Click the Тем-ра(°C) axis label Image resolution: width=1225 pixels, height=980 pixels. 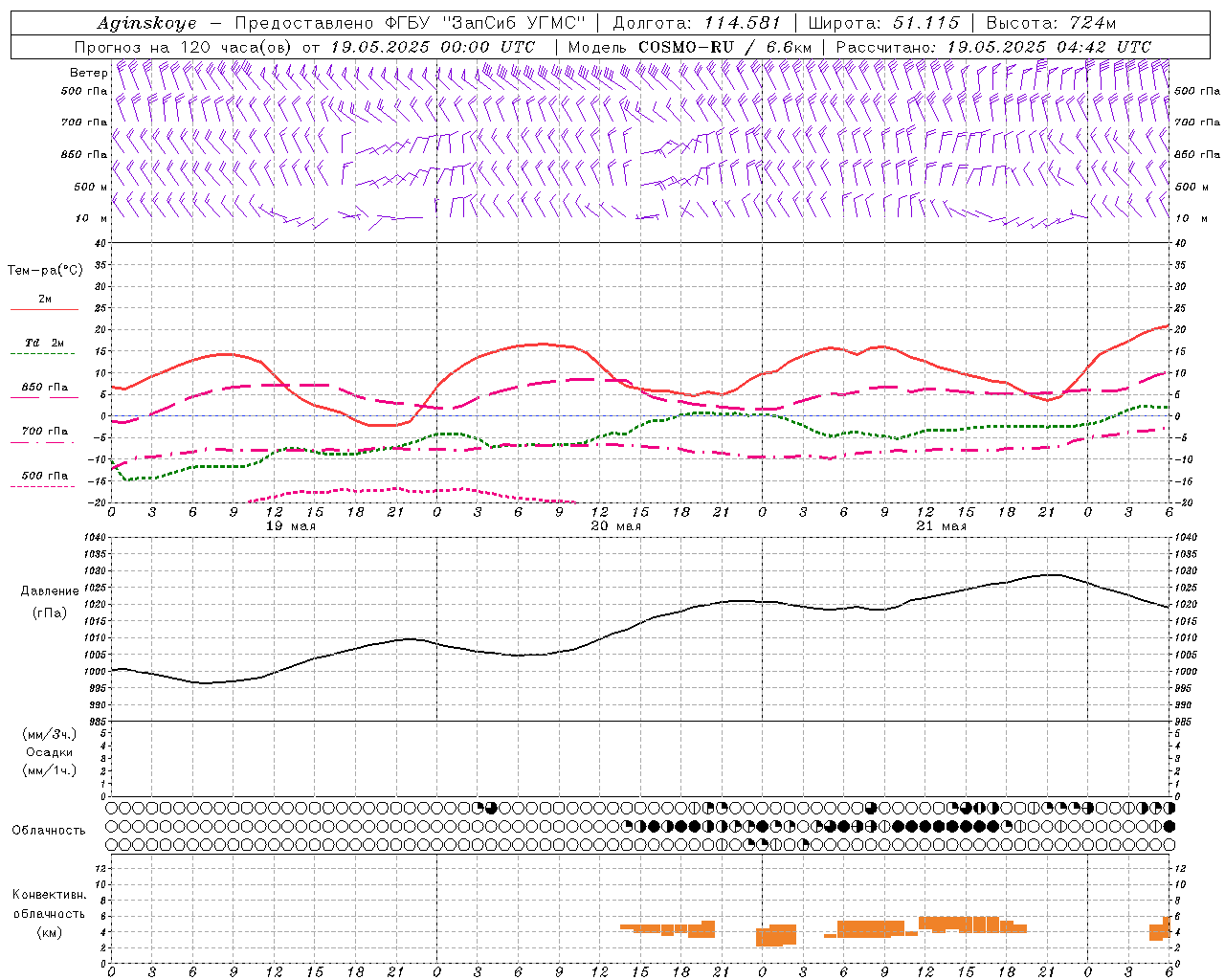point(45,271)
